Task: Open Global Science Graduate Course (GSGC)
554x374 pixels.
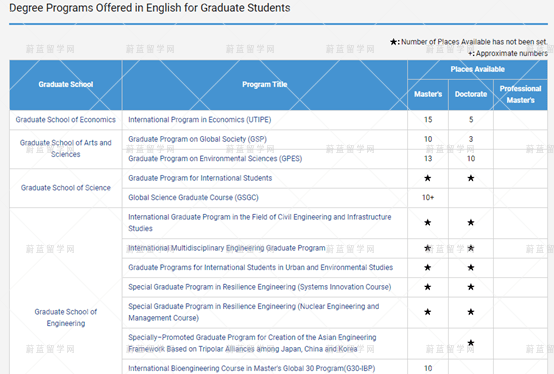Action: pyautogui.click(x=193, y=197)
